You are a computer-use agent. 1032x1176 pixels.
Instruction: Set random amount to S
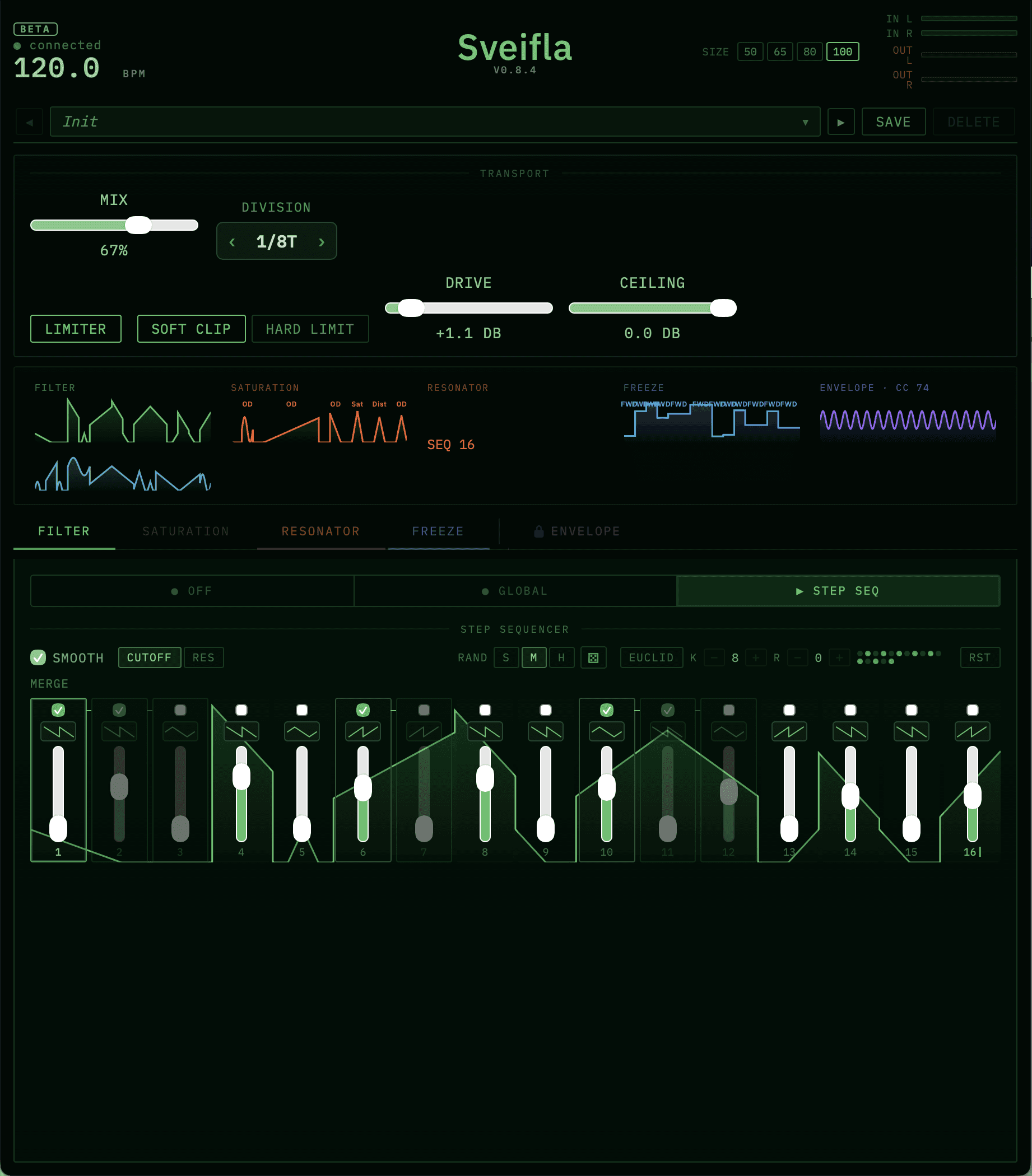(506, 657)
